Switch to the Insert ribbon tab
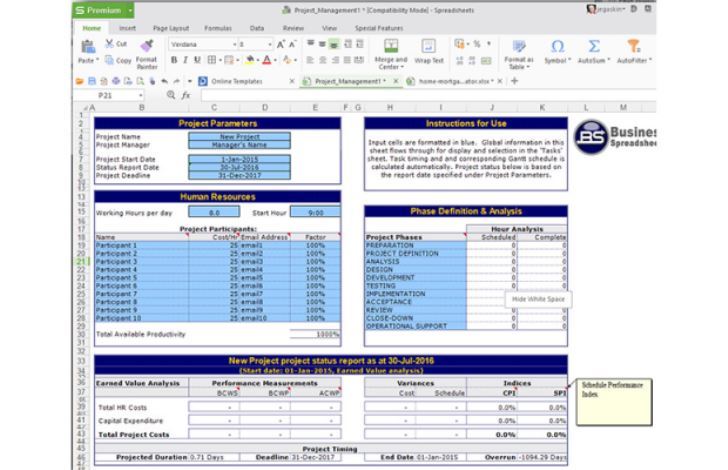 pyautogui.click(x=127, y=28)
